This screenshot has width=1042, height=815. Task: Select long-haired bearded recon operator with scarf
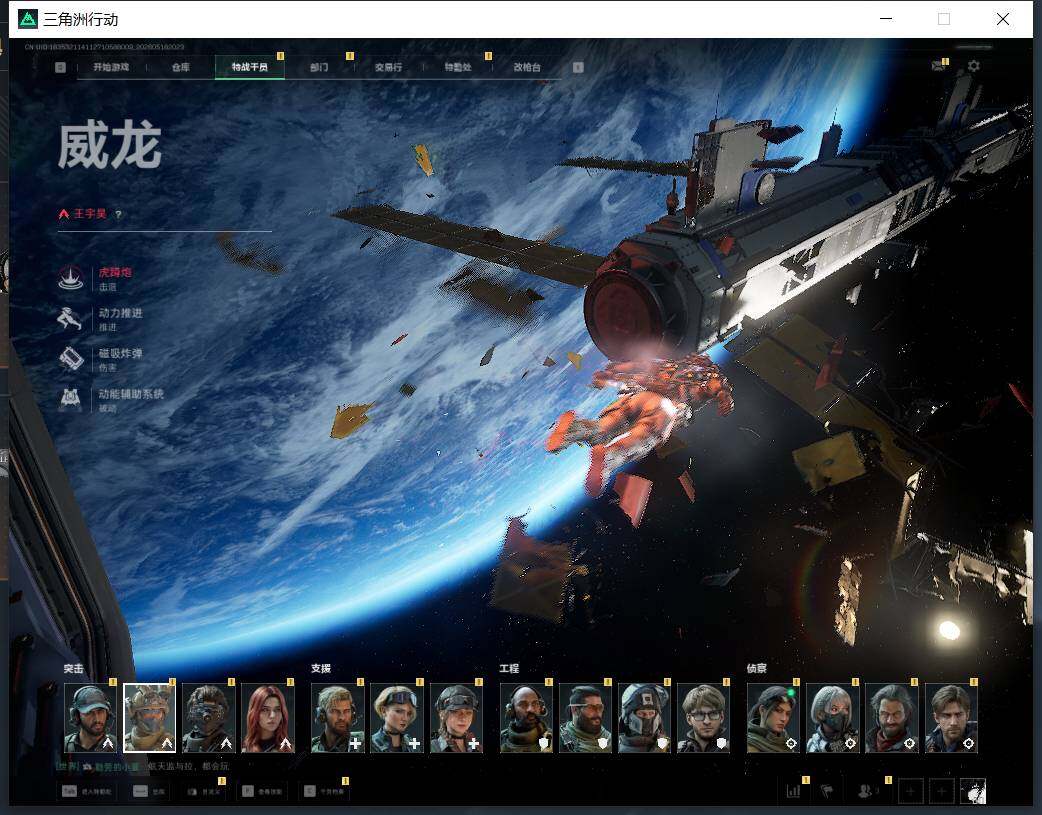tap(892, 718)
